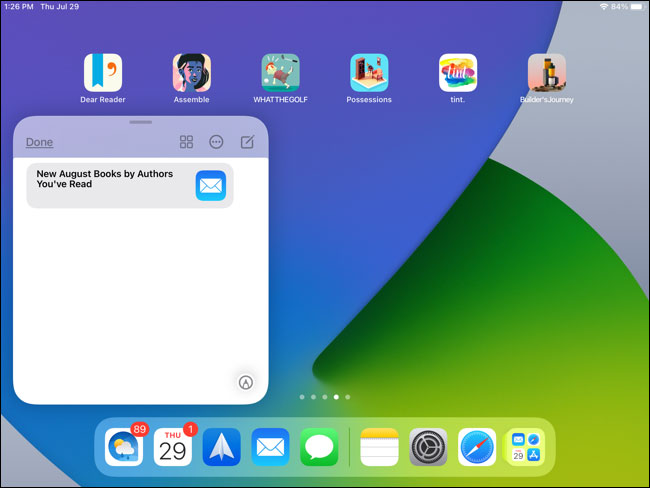Launch the Dear Reader app

pos(103,73)
